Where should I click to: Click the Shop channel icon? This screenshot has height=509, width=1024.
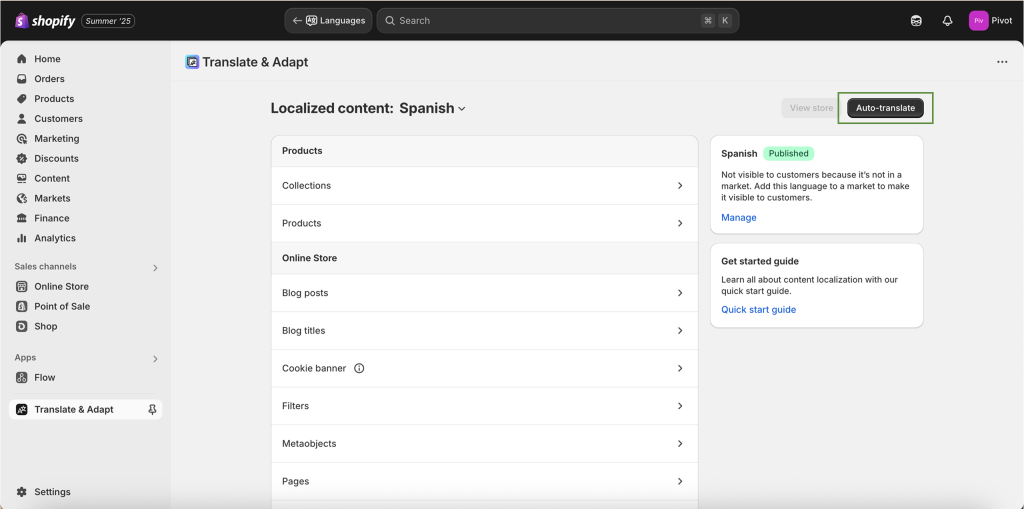(22, 326)
